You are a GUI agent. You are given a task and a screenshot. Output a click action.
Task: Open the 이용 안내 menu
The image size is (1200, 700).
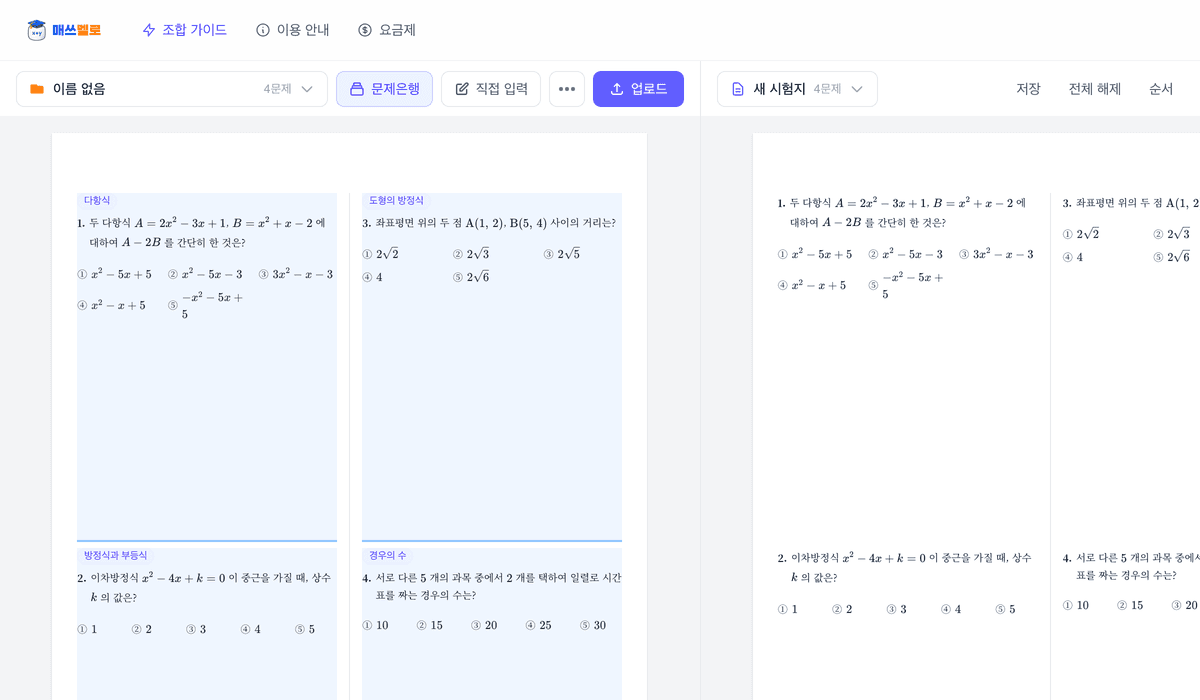pos(292,30)
